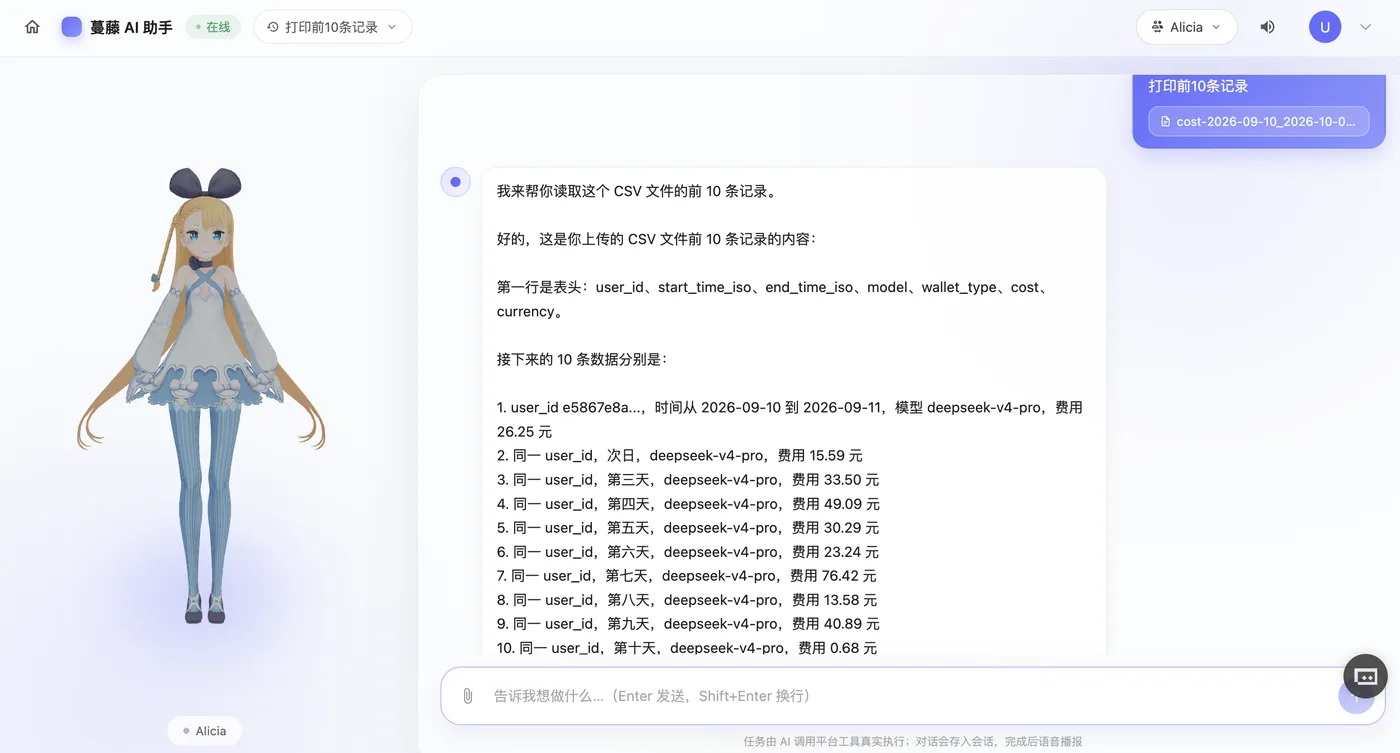Click record 6 with 费用 23.24 元
The width and height of the screenshot is (1400, 753).
pyautogui.click(x=688, y=551)
